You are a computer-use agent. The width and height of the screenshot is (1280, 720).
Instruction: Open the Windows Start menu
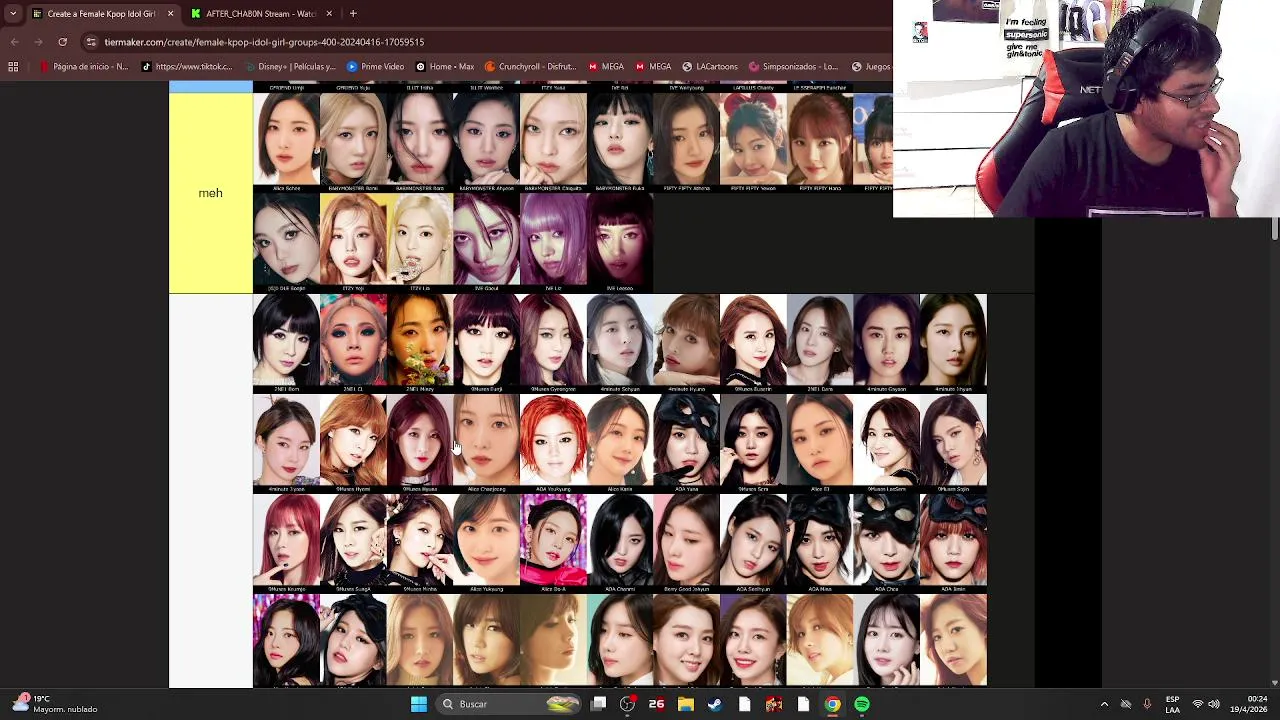[419, 704]
